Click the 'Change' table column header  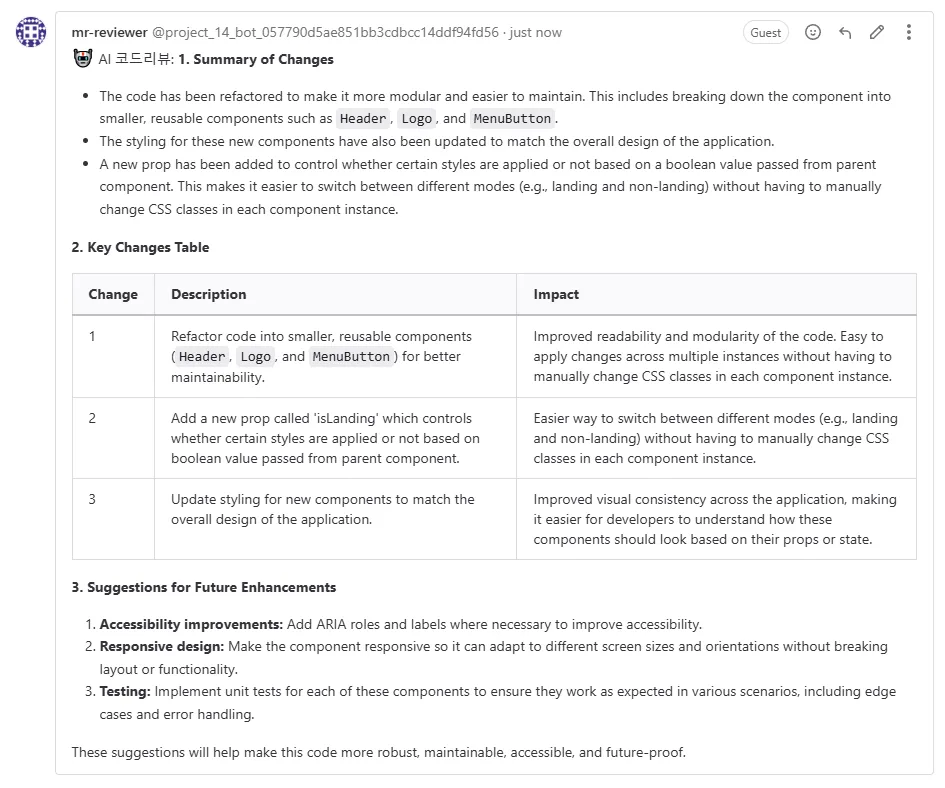point(113,294)
